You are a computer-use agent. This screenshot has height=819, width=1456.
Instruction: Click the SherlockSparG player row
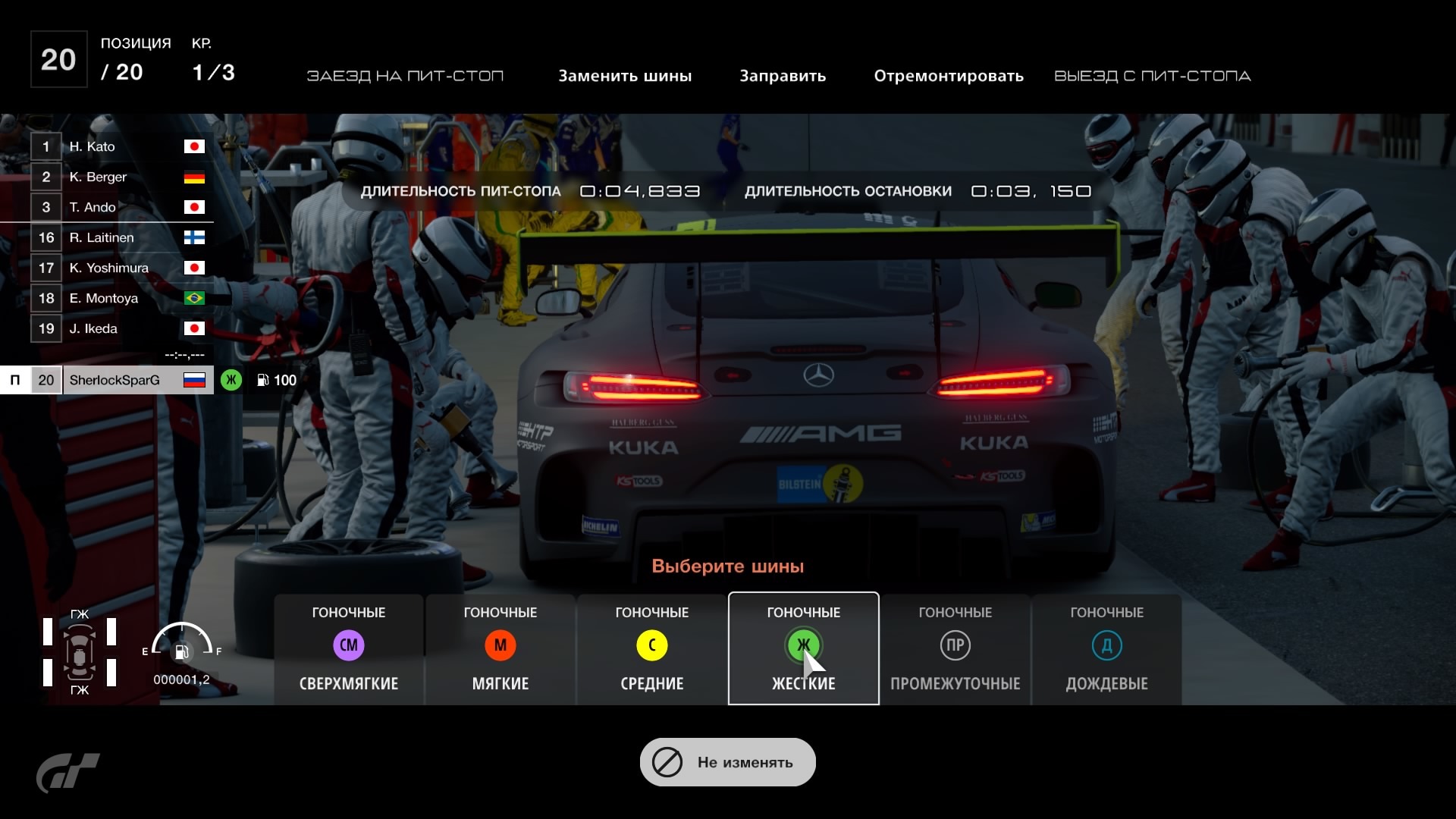[115, 380]
